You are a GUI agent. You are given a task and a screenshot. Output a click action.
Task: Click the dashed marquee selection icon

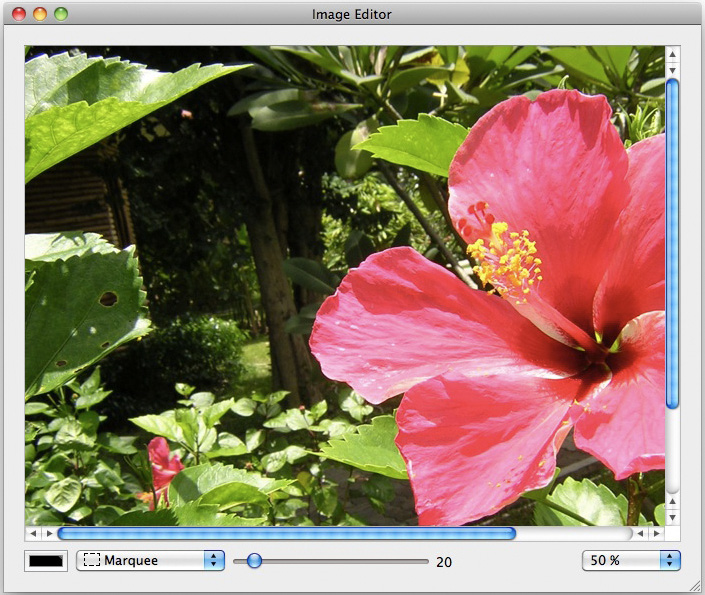click(91, 560)
